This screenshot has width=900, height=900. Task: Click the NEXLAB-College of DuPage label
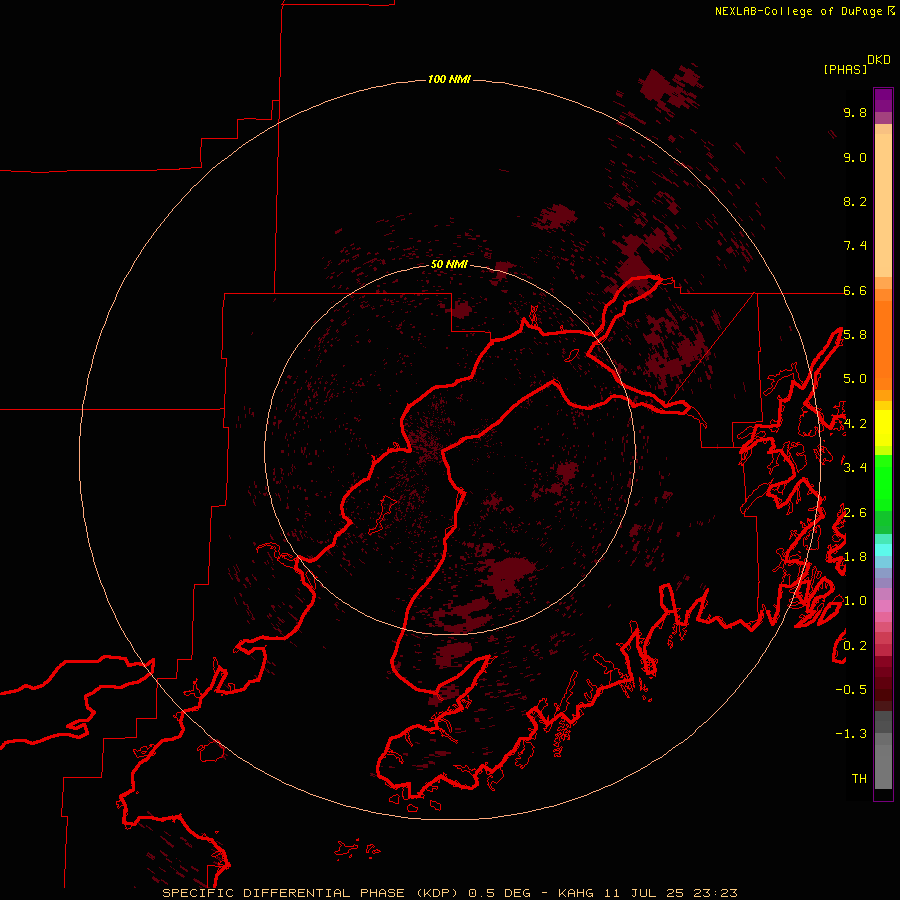click(799, 11)
